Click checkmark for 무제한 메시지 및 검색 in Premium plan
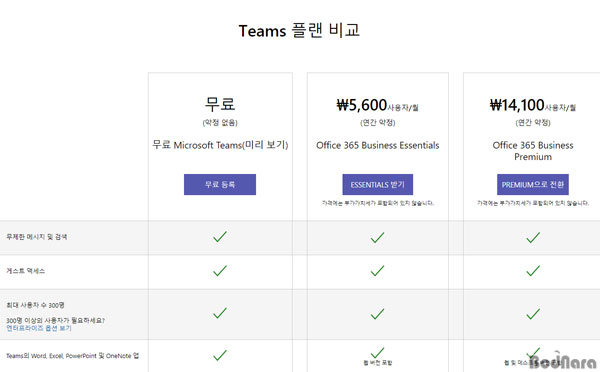The height and width of the screenshot is (372, 600). coord(533,237)
